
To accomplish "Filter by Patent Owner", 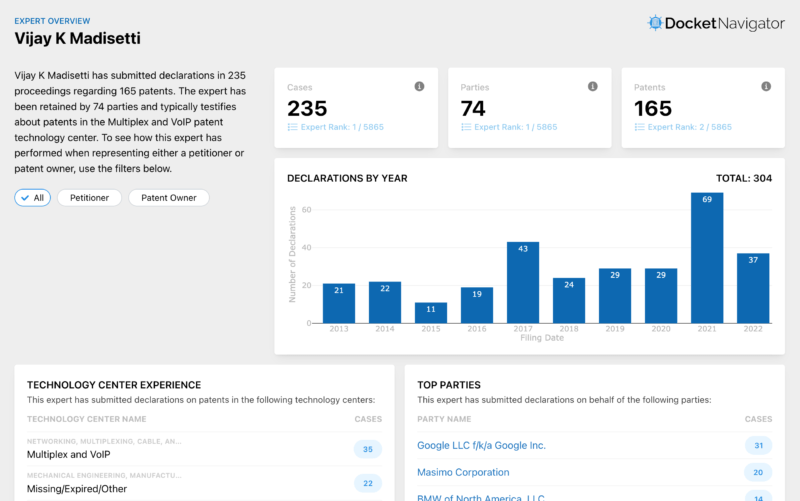I will click(x=168, y=198).
